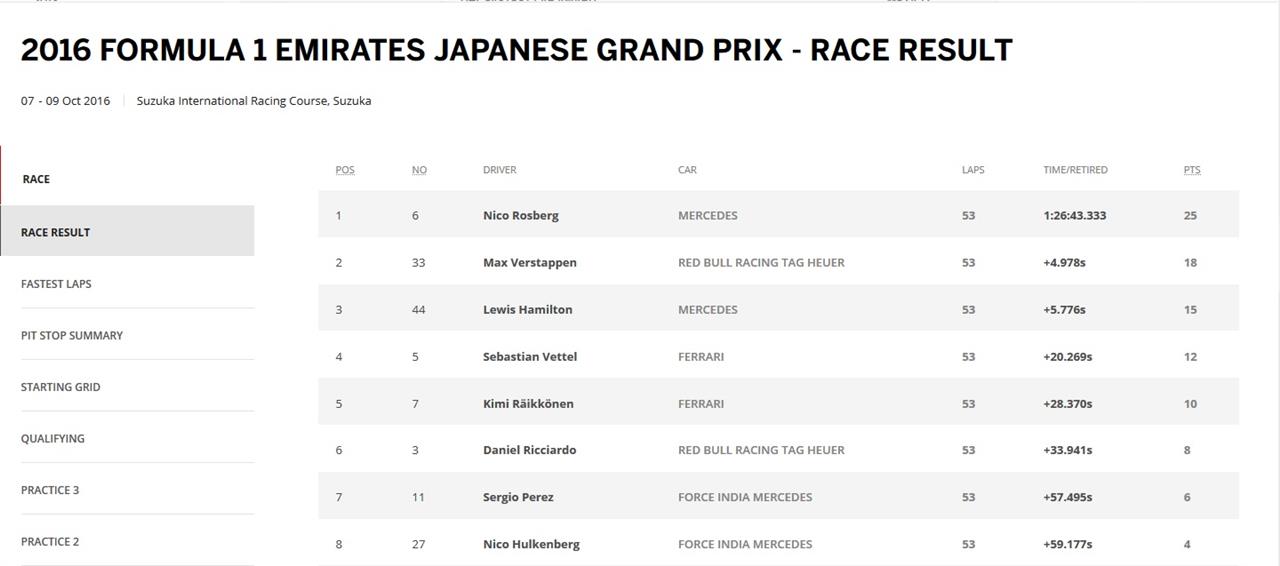Screen dimensions: 1280x566
Task: Open Max Verstappen driver link
Action: (x=530, y=262)
